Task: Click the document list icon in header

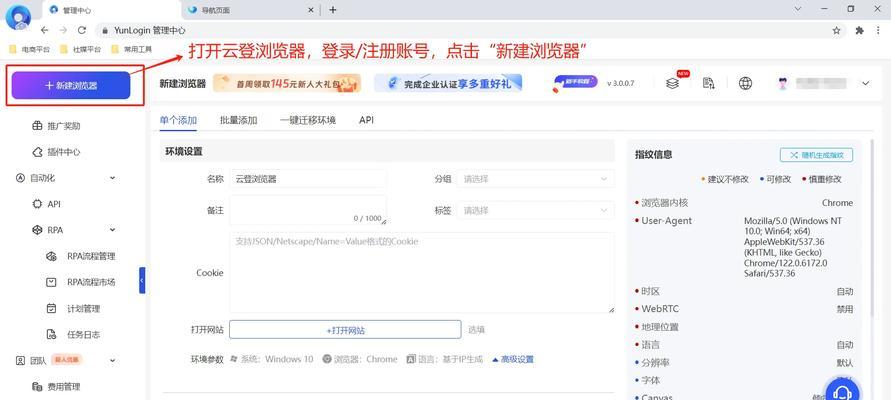Action: click(x=709, y=83)
